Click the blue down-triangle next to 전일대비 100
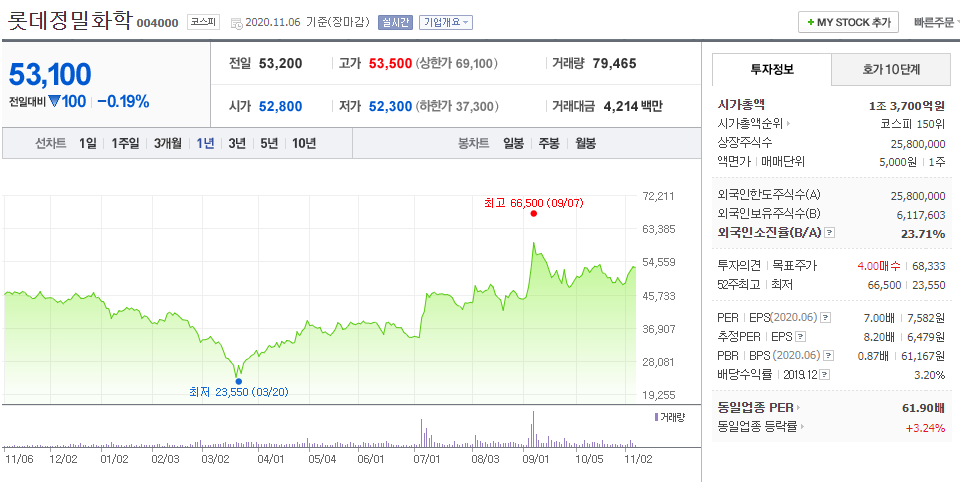960x482 pixels. (x=53, y=102)
